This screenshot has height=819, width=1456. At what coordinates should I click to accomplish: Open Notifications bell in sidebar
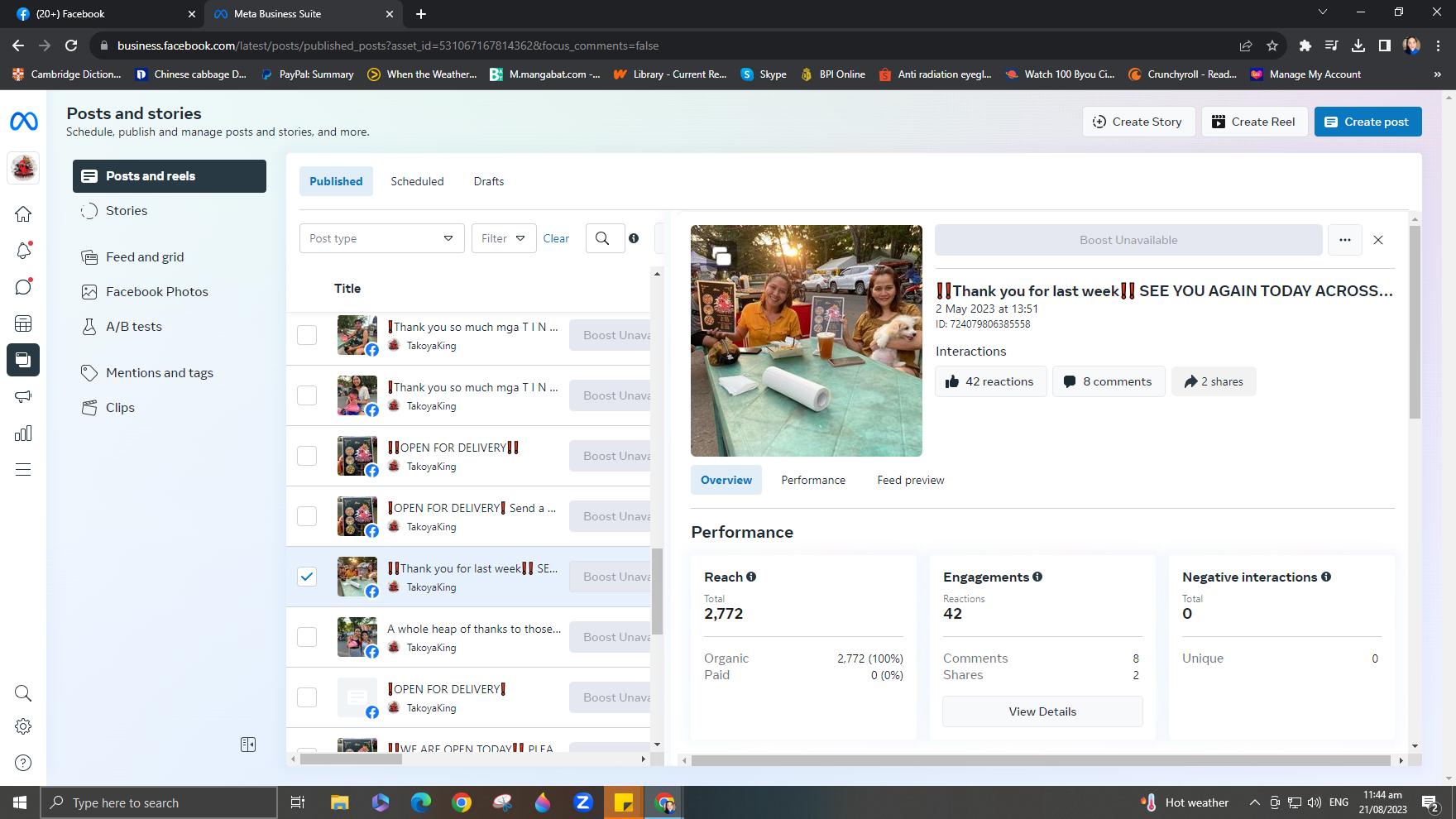pos(23,251)
